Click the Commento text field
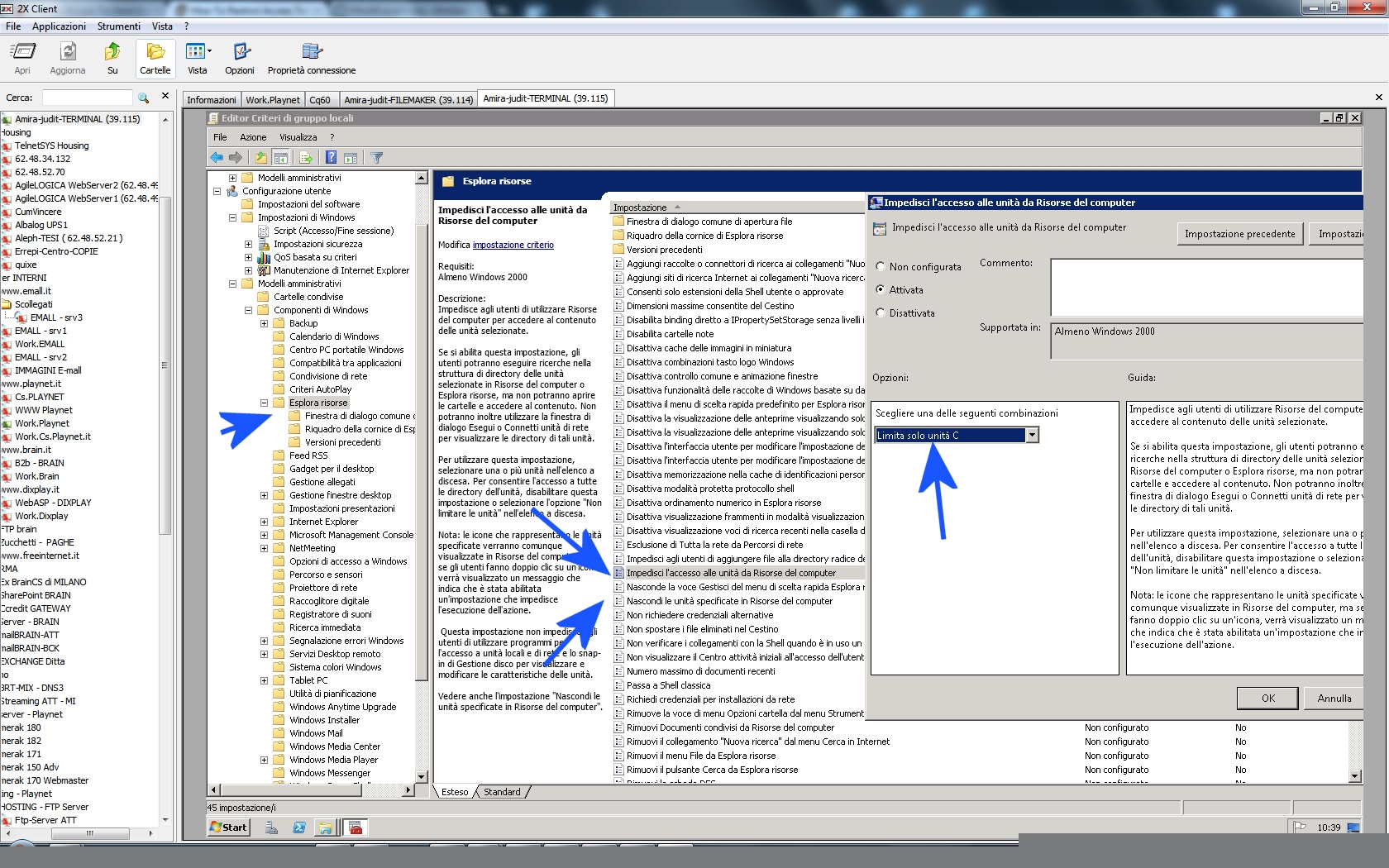 pyautogui.click(x=1207, y=287)
